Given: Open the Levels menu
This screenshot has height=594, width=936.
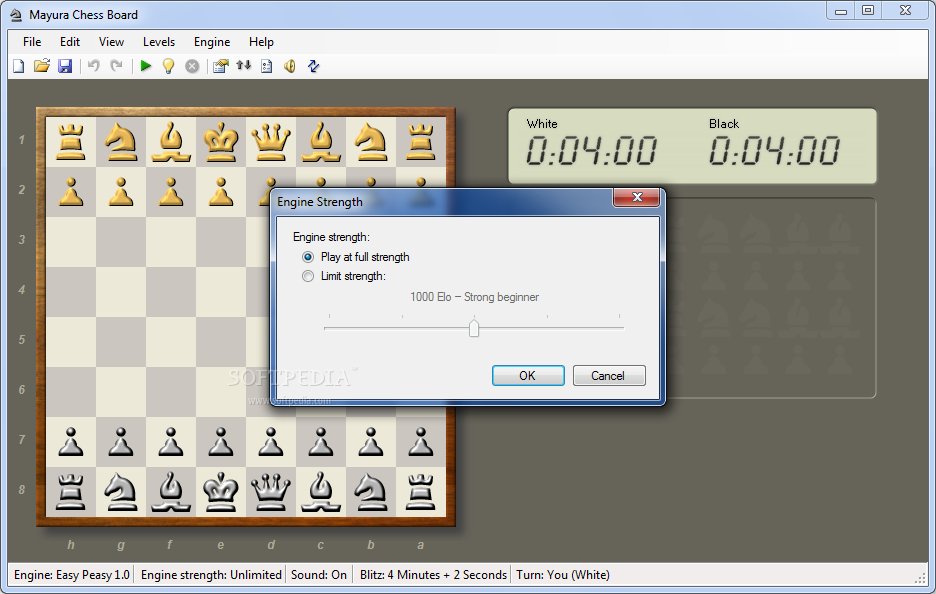Looking at the screenshot, I should click(159, 42).
